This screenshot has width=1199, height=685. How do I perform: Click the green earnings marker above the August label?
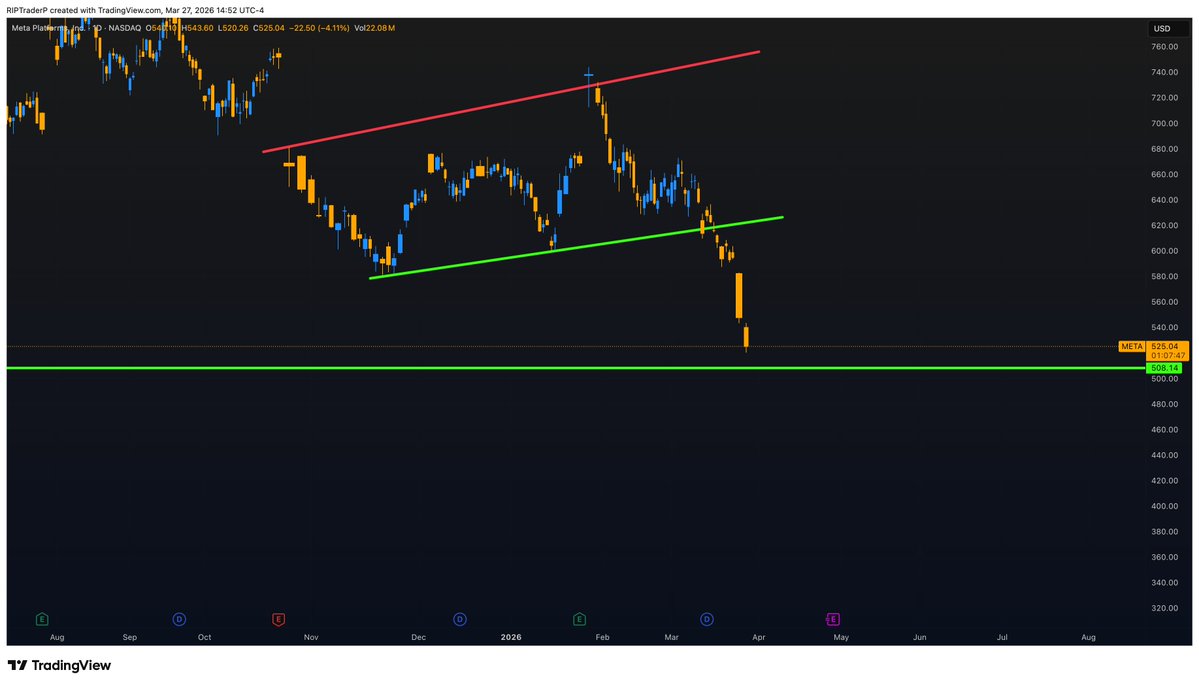coord(41,619)
